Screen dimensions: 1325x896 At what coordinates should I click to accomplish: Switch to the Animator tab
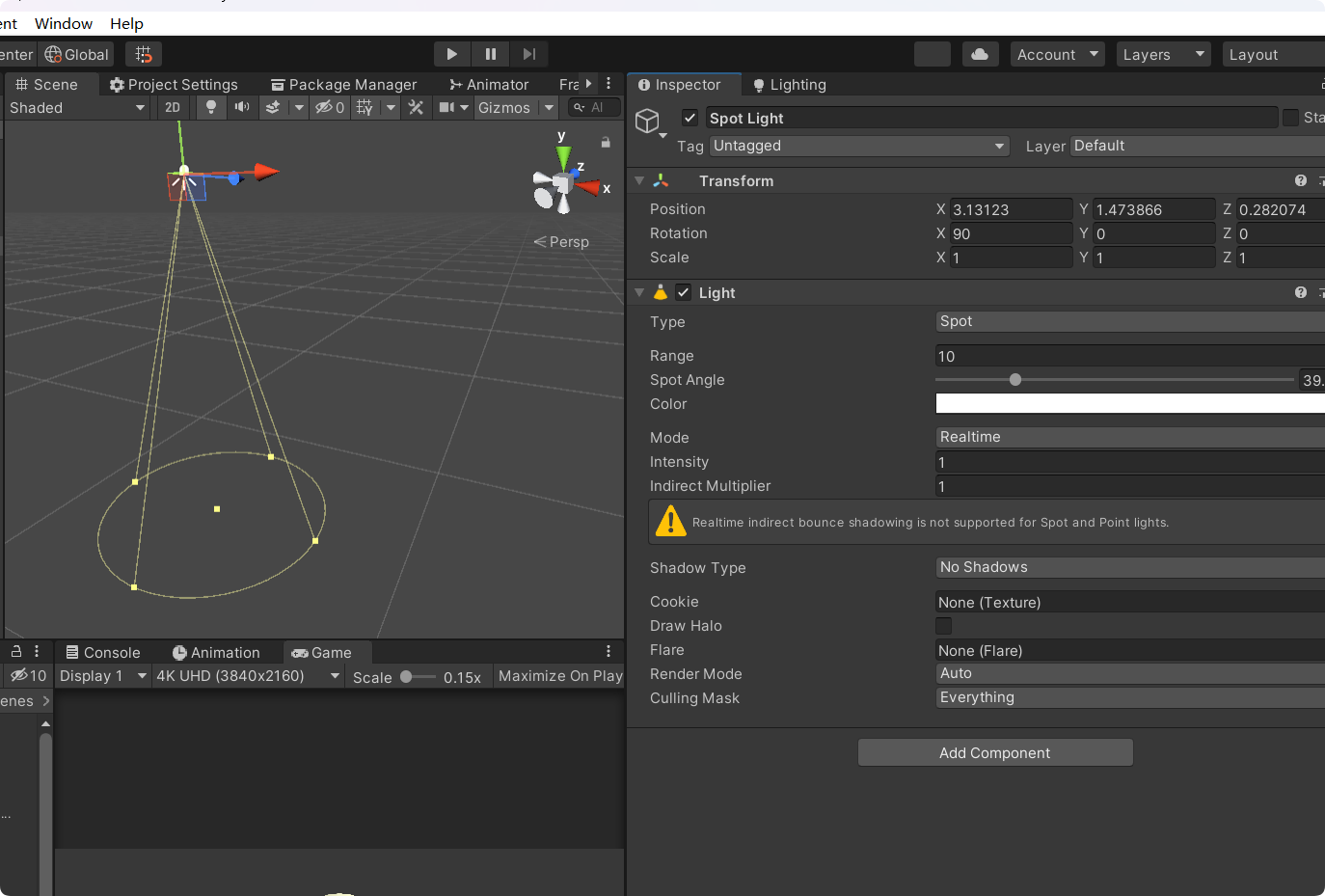click(x=489, y=84)
